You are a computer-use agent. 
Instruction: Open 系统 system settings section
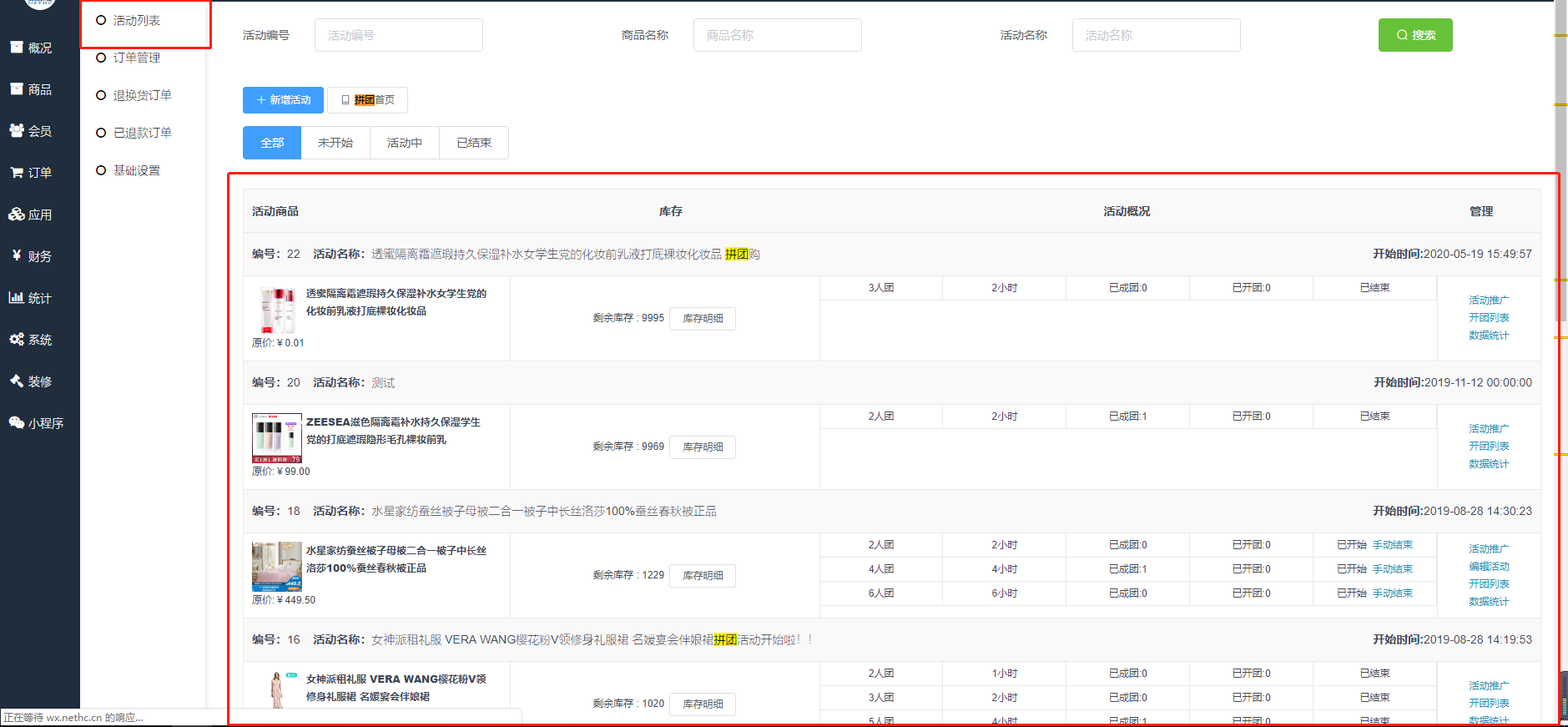(31, 340)
